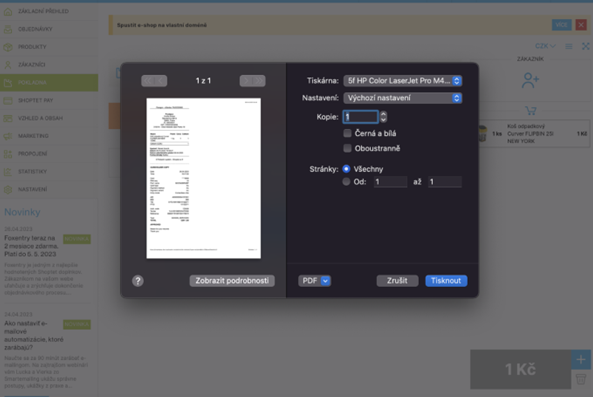Click the shopping cart icon
The width and height of the screenshot is (593, 397).
tap(531, 110)
